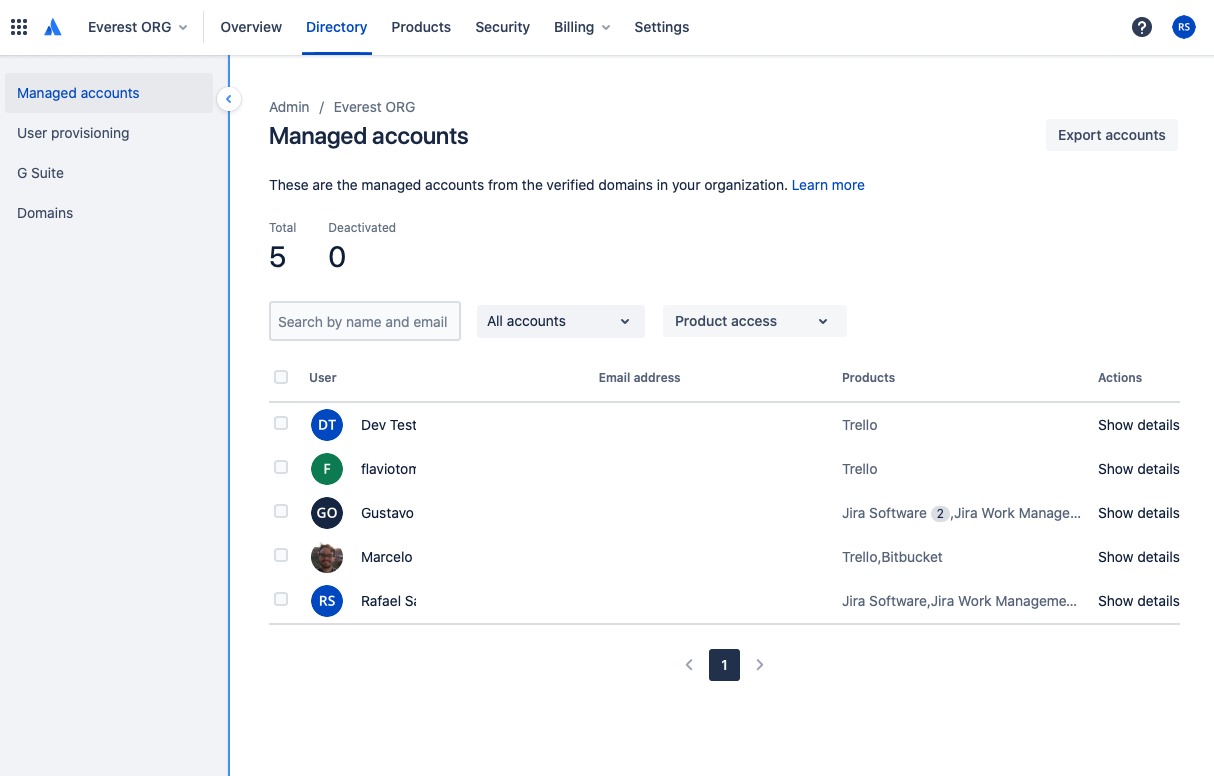1214x776 pixels.
Task: Expand the Billing dropdown menu
Action: (x=582, y=27)
